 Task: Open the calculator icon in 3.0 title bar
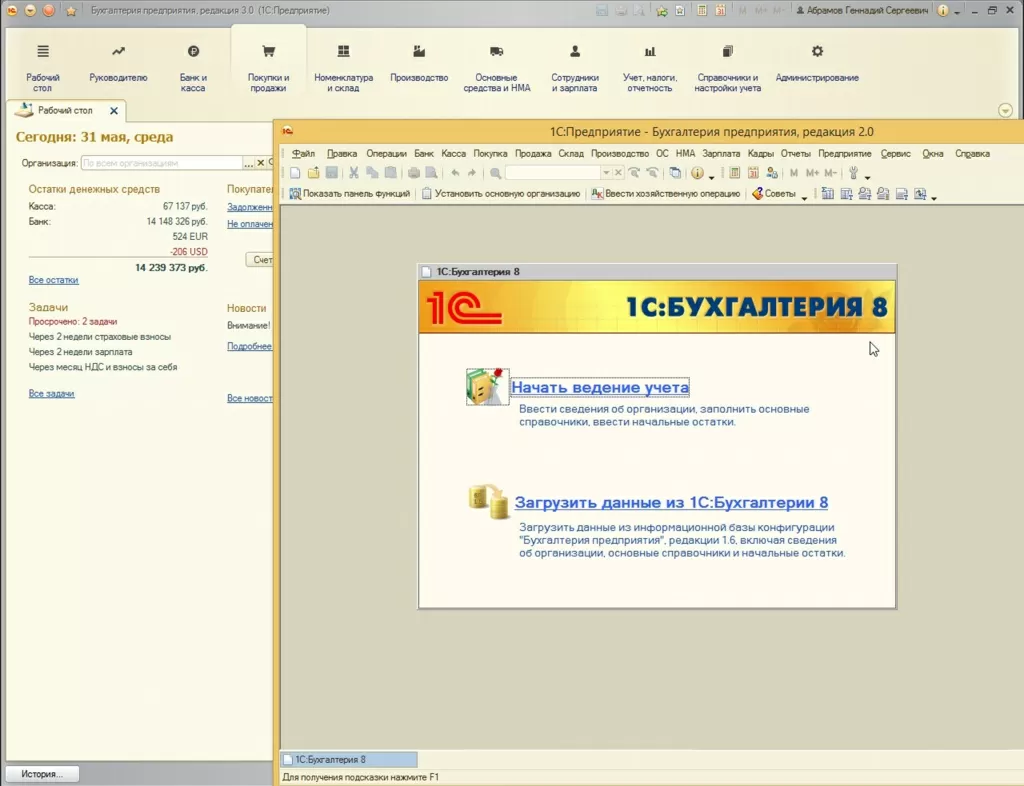[701, 10]
